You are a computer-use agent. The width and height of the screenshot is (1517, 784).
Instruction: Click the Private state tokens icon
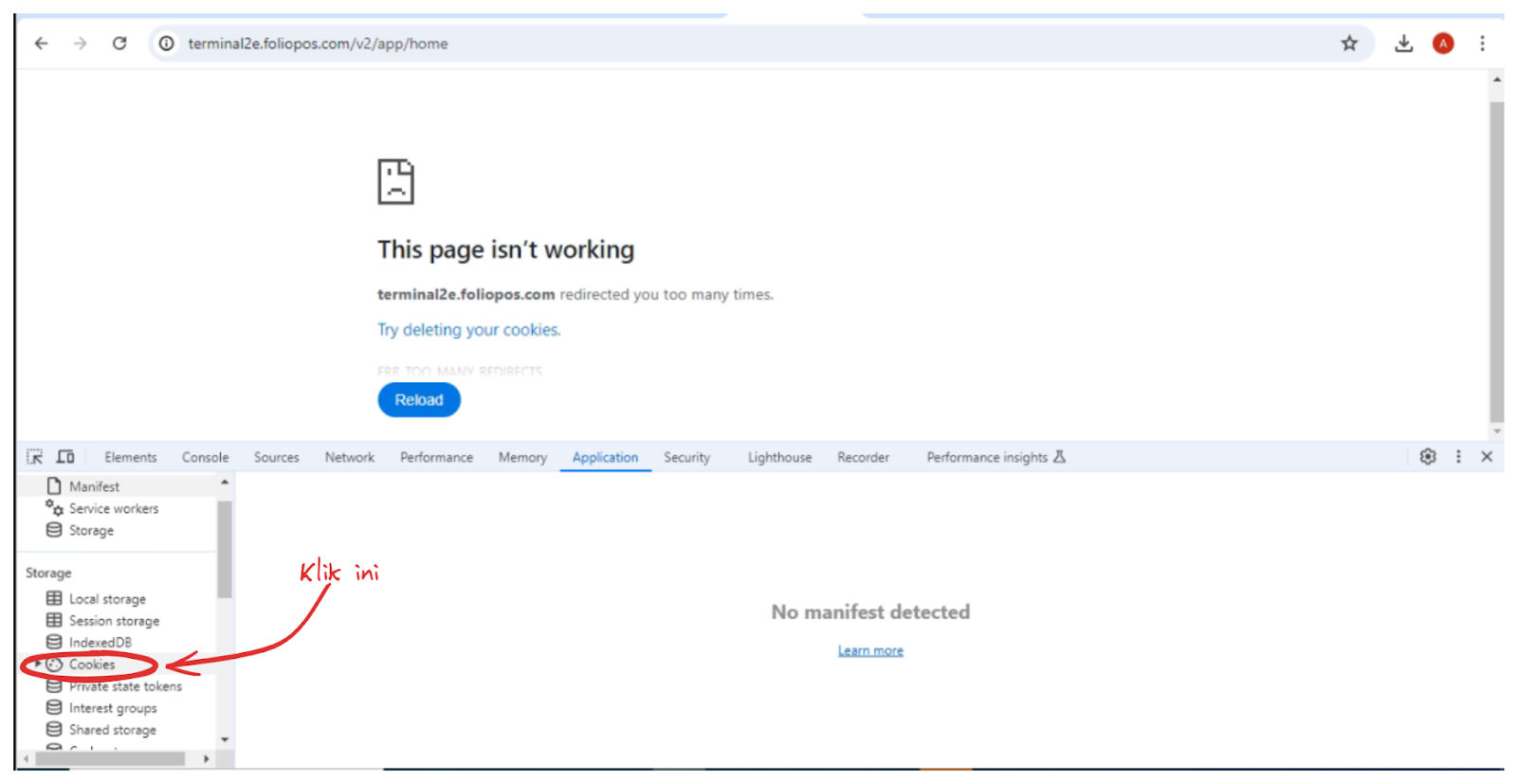pyautogui.click(x=54, y=686)
